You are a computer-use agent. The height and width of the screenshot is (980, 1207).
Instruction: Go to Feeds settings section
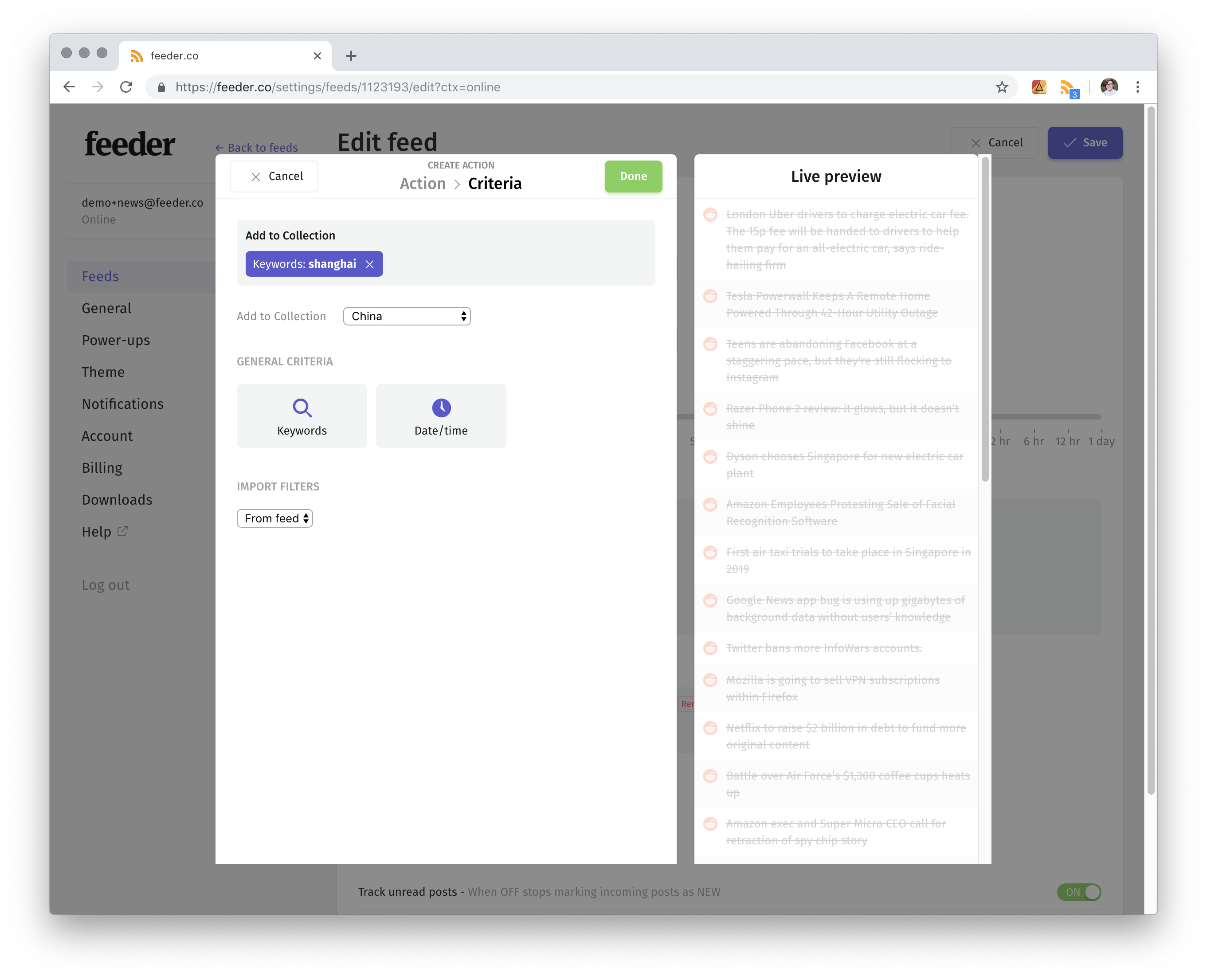101,277
